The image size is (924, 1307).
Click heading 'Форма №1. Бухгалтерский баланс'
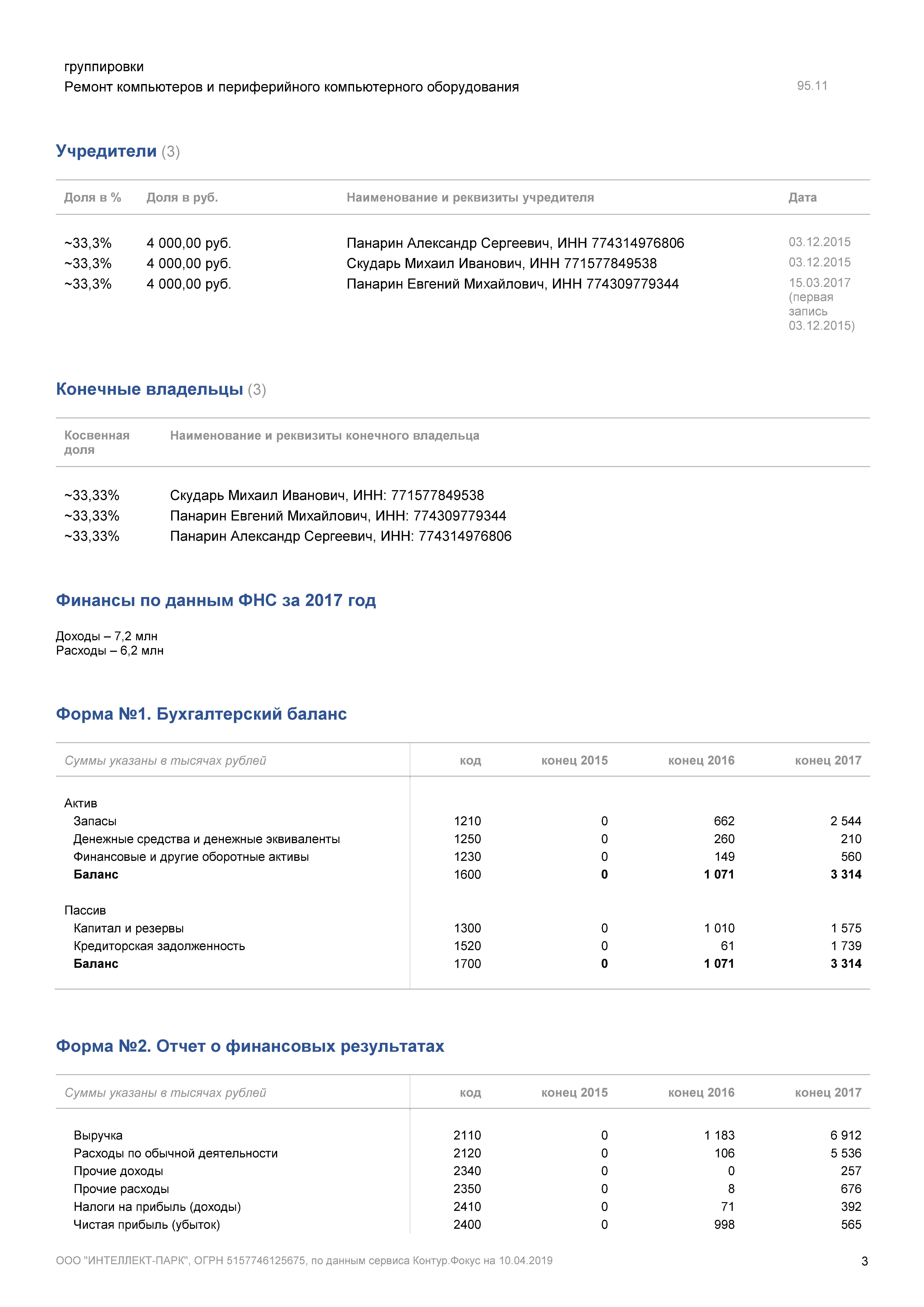pyautogui.click(x=201, y=714)
